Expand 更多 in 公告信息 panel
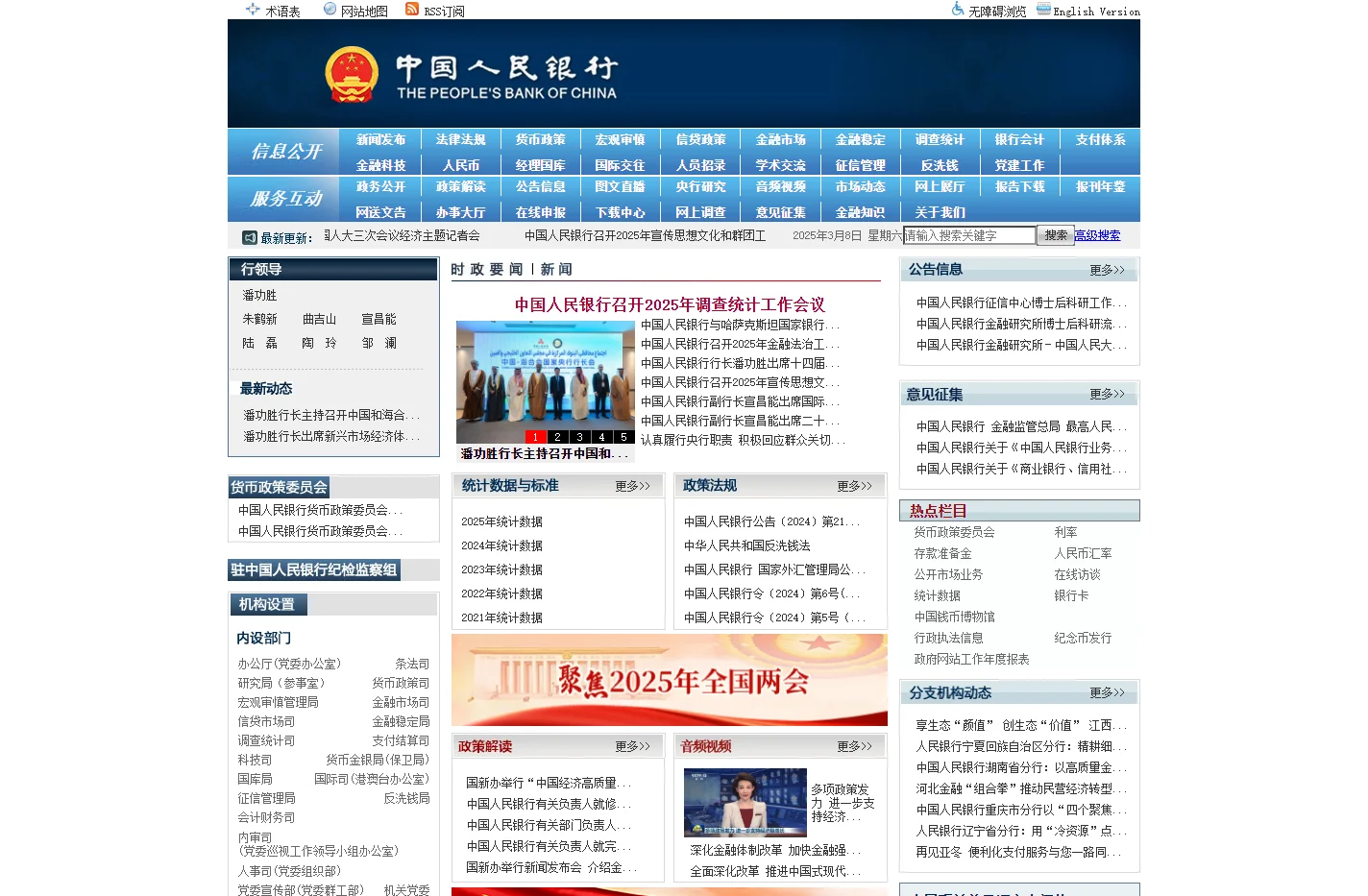 pyautogui.click(x=1107, y=271)
